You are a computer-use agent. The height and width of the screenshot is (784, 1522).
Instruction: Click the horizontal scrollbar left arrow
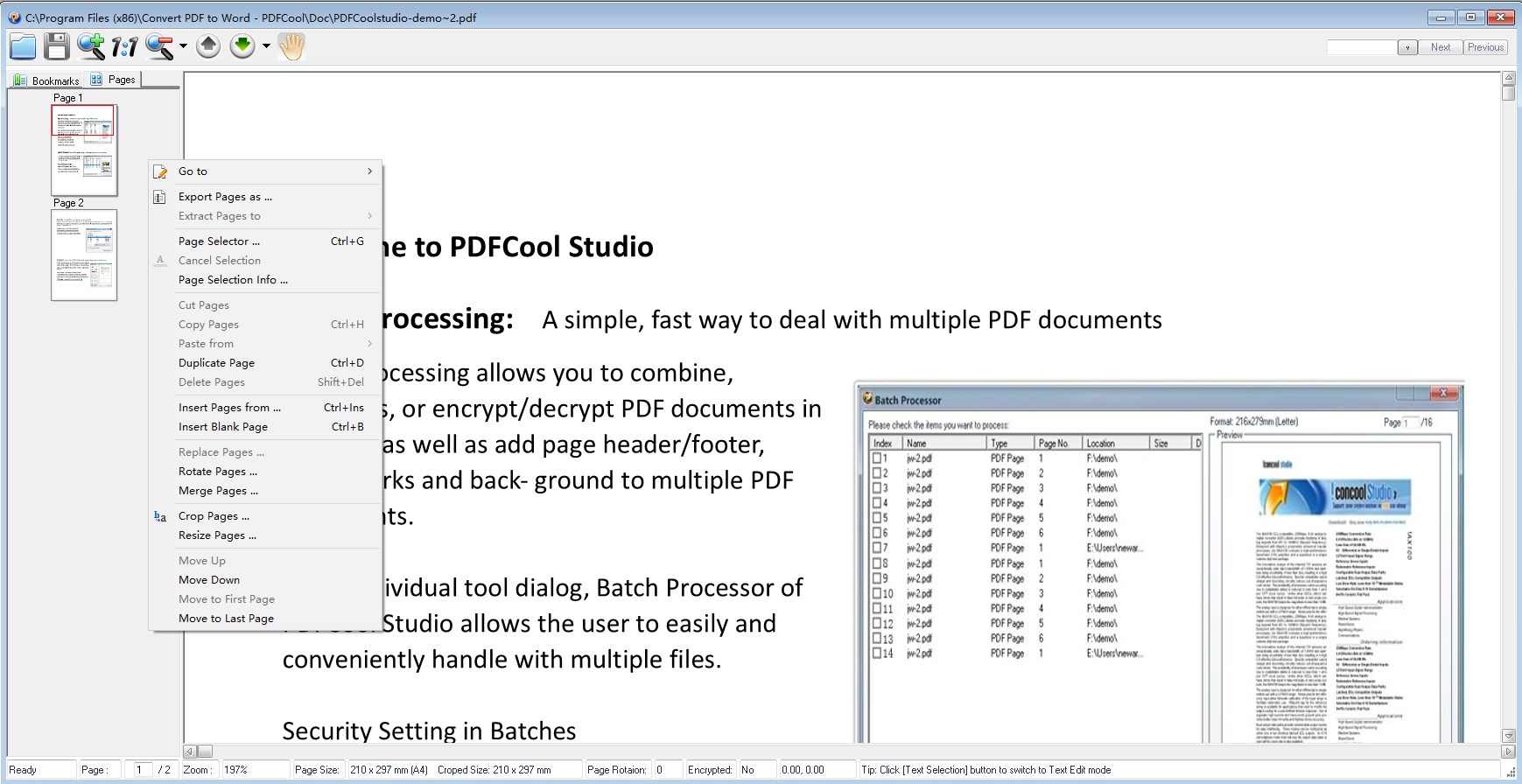pos(189,752)
